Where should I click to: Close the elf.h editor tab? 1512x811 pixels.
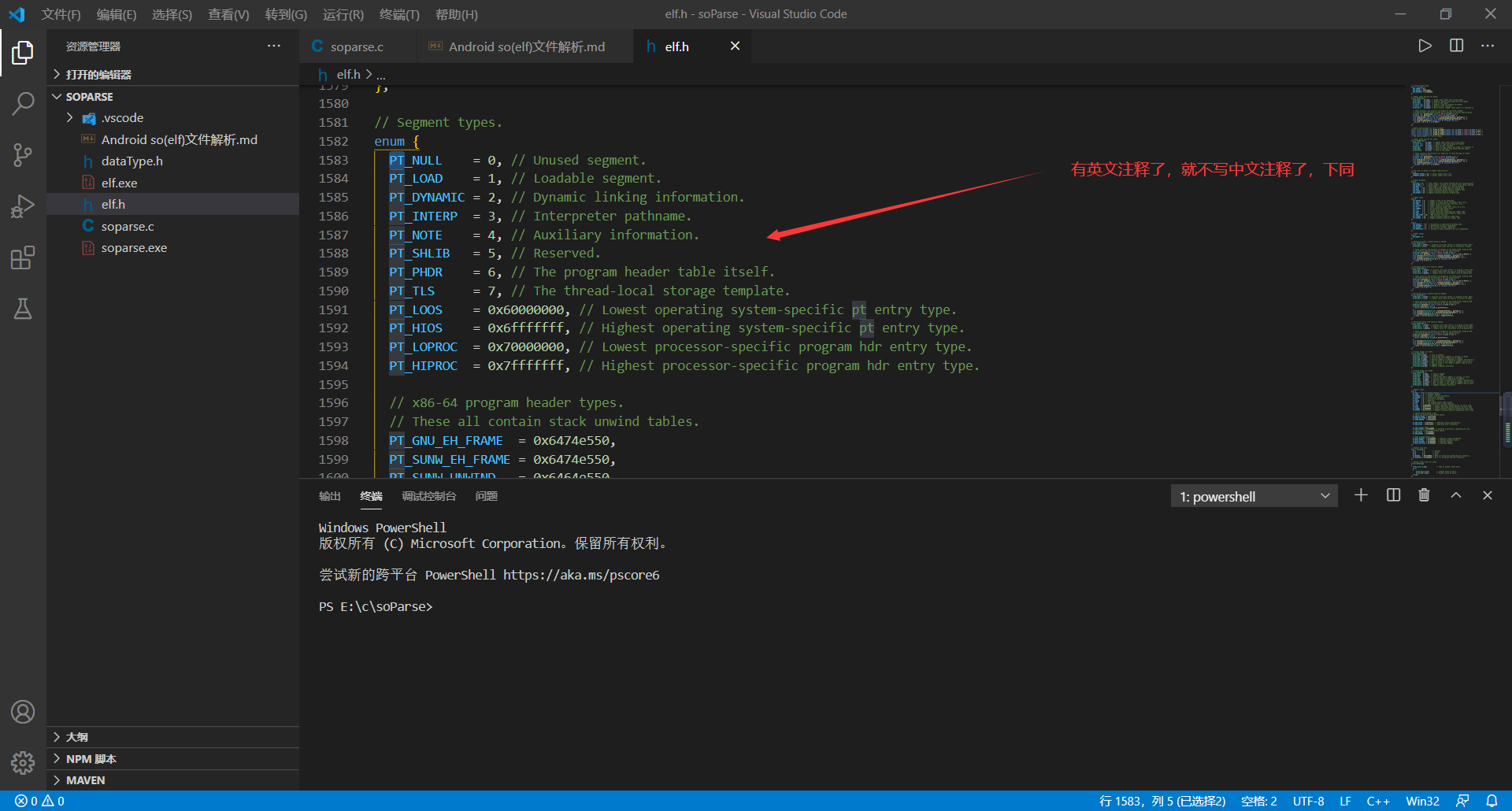(x=735, y=46)
